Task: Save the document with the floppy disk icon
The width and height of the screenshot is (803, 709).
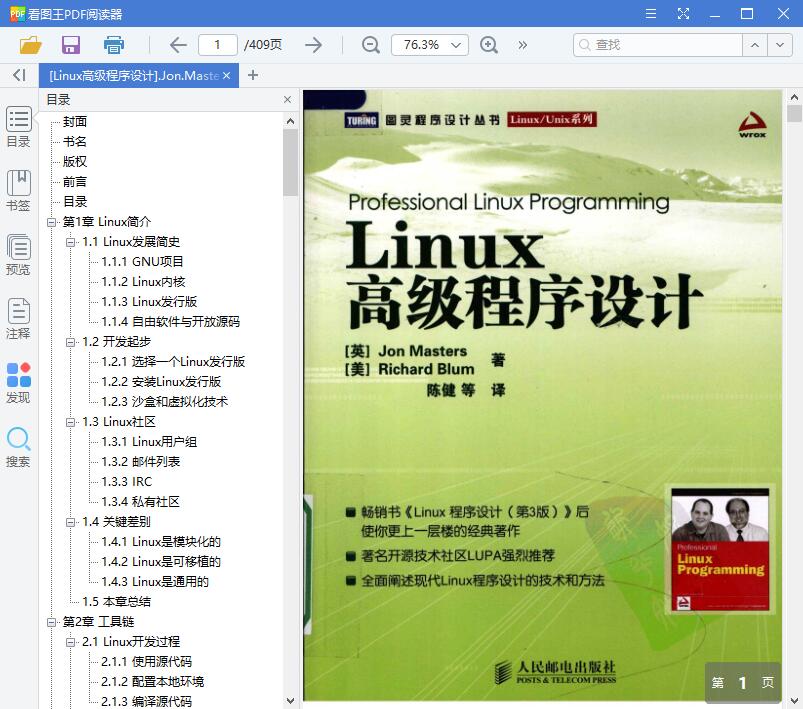Action: click(x=71, y=45)
